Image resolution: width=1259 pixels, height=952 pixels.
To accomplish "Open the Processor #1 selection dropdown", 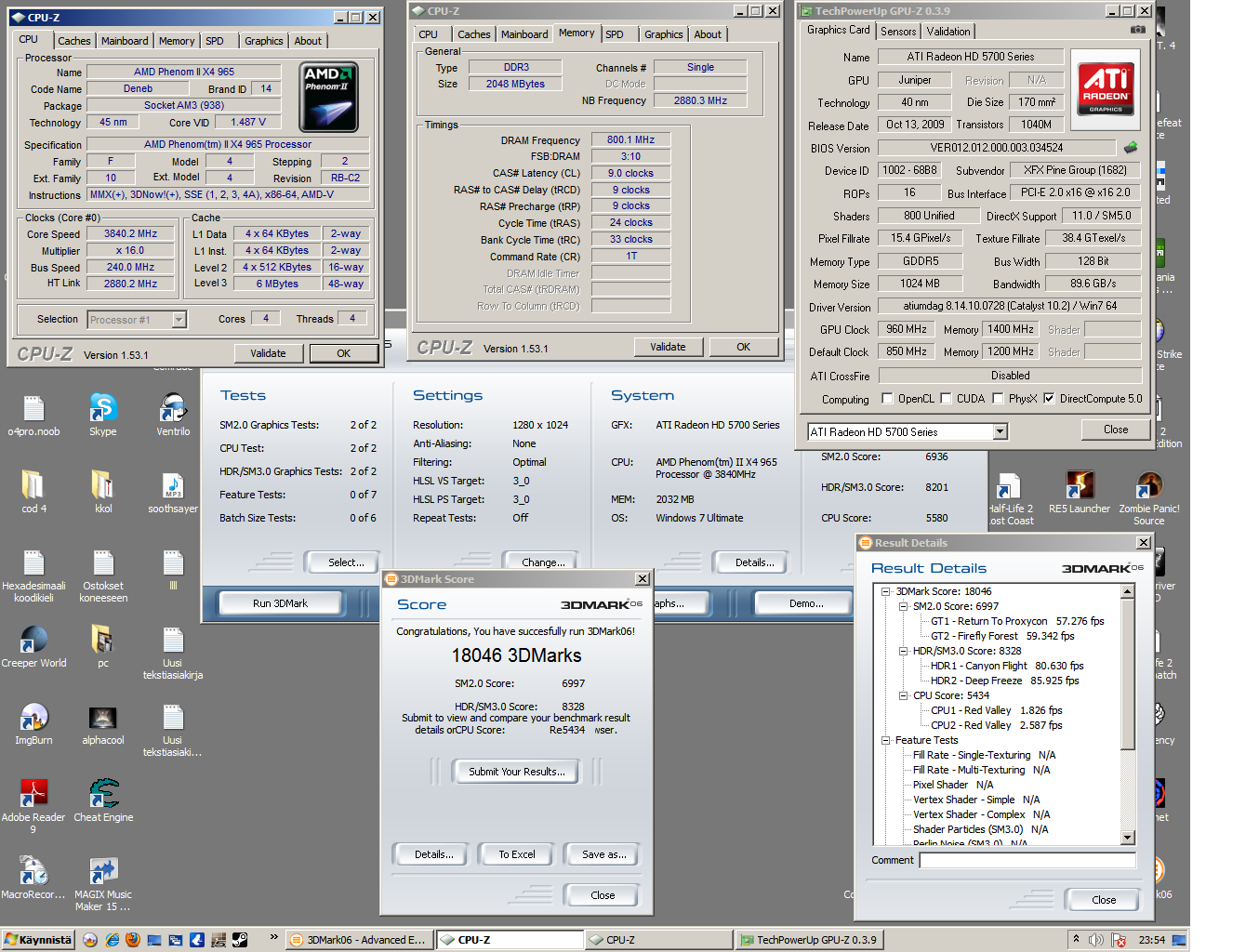I will tap(179, 320).
